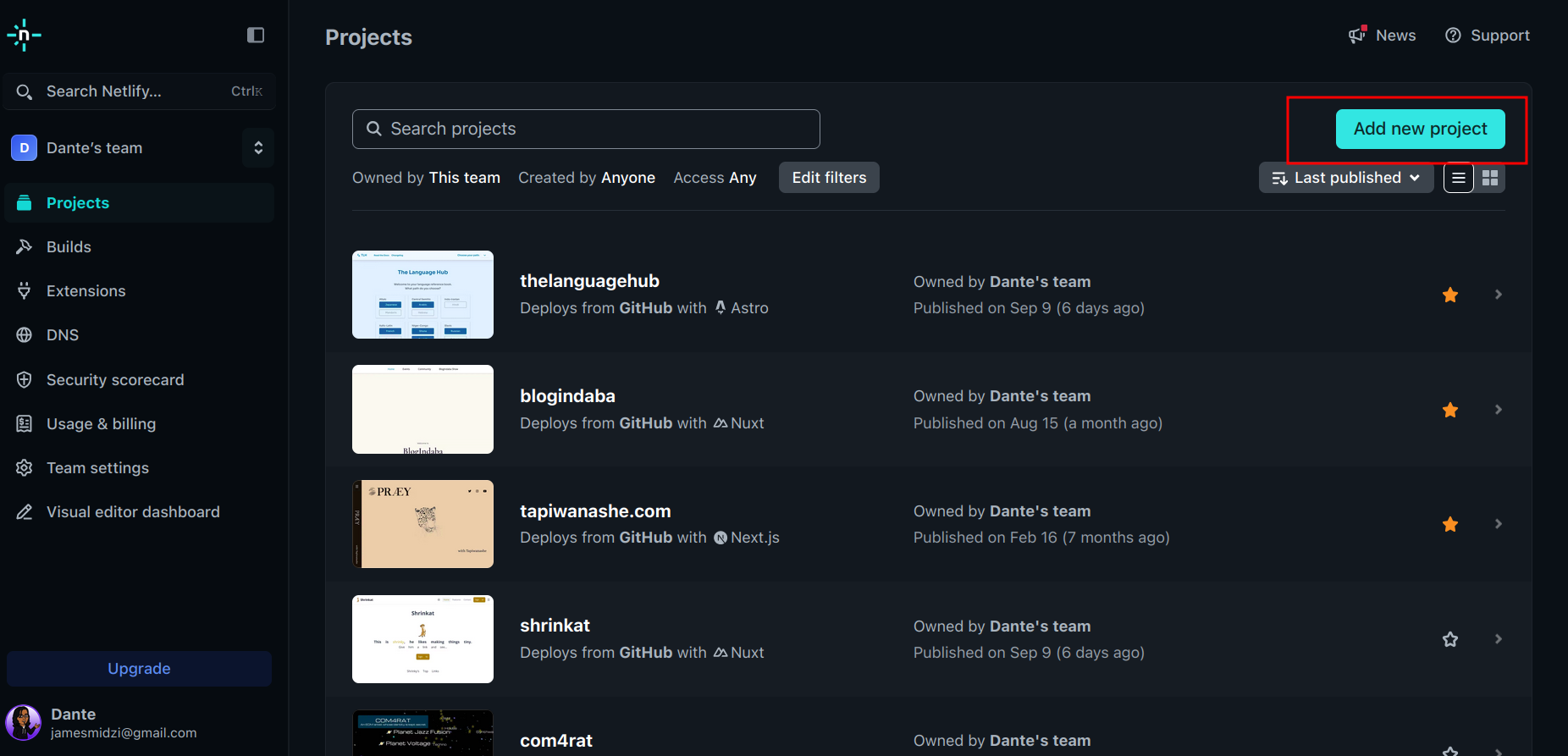Focus the Search projects field
The height and width of the screenshot is (756, 1568).
(586, 129)
